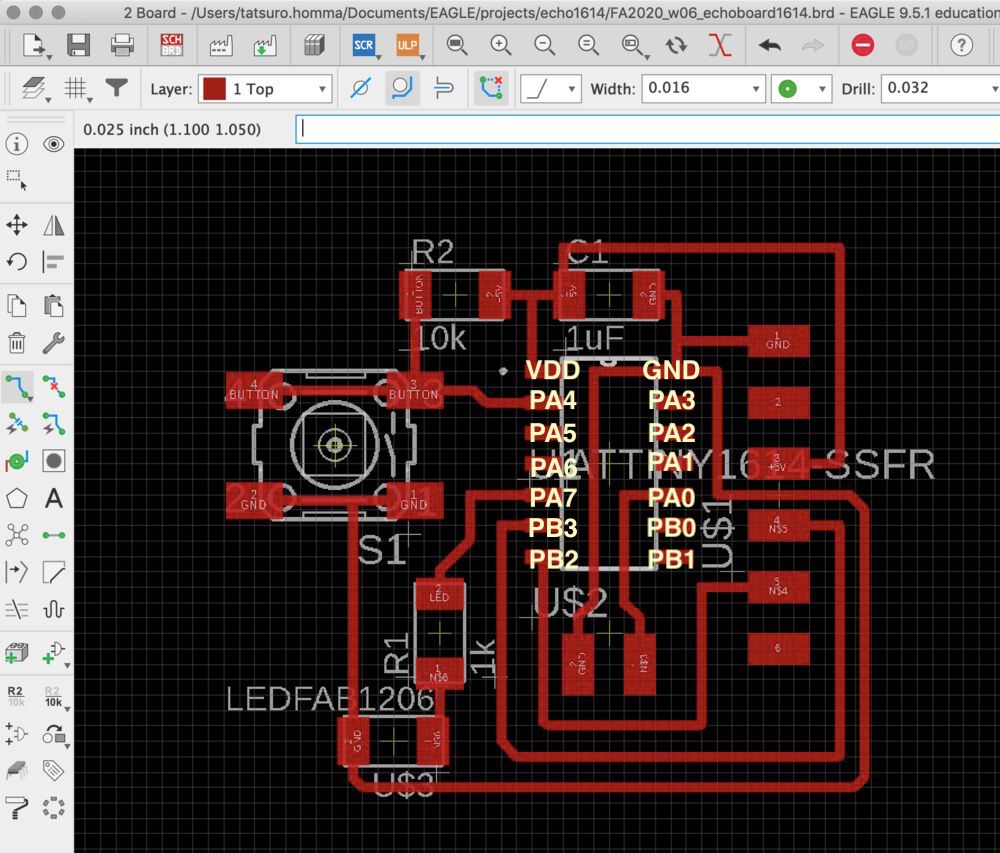1000x853 pixels.
Task: Select the Polygon tool
Action: [x=17, y=498]
